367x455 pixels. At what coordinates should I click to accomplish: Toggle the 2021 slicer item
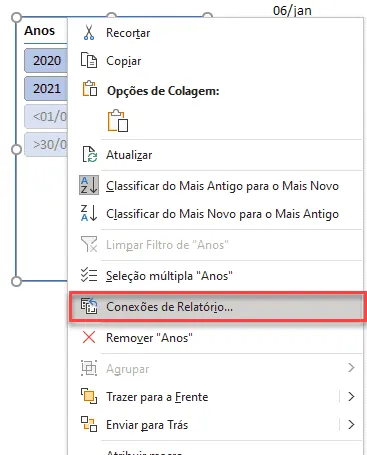click(46, 88)
